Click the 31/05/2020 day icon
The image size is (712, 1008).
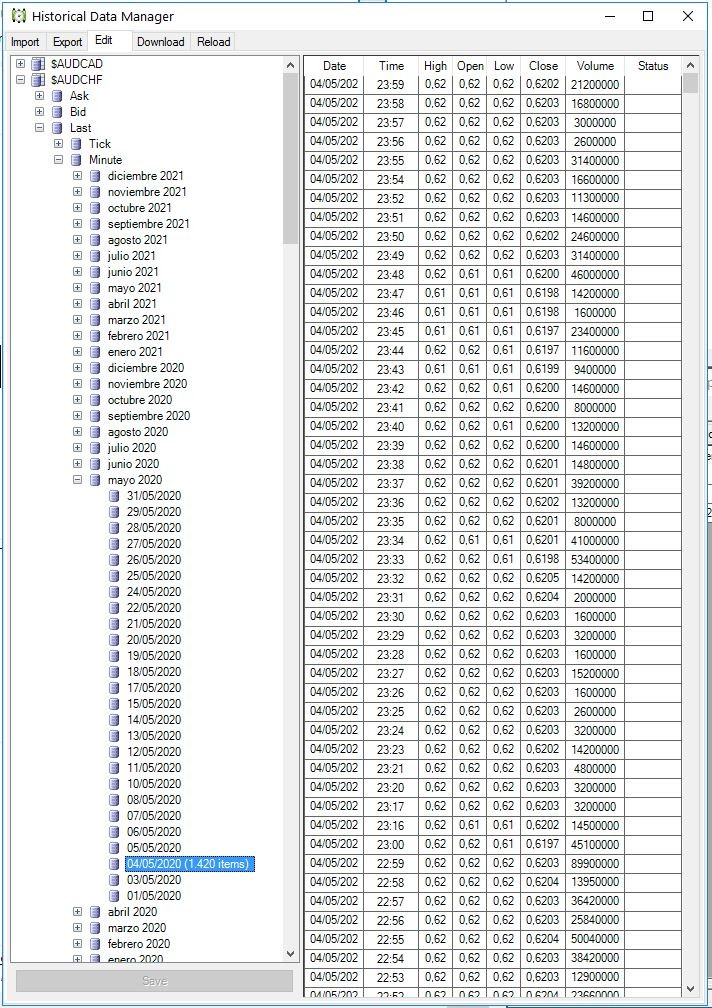[114, 496]
